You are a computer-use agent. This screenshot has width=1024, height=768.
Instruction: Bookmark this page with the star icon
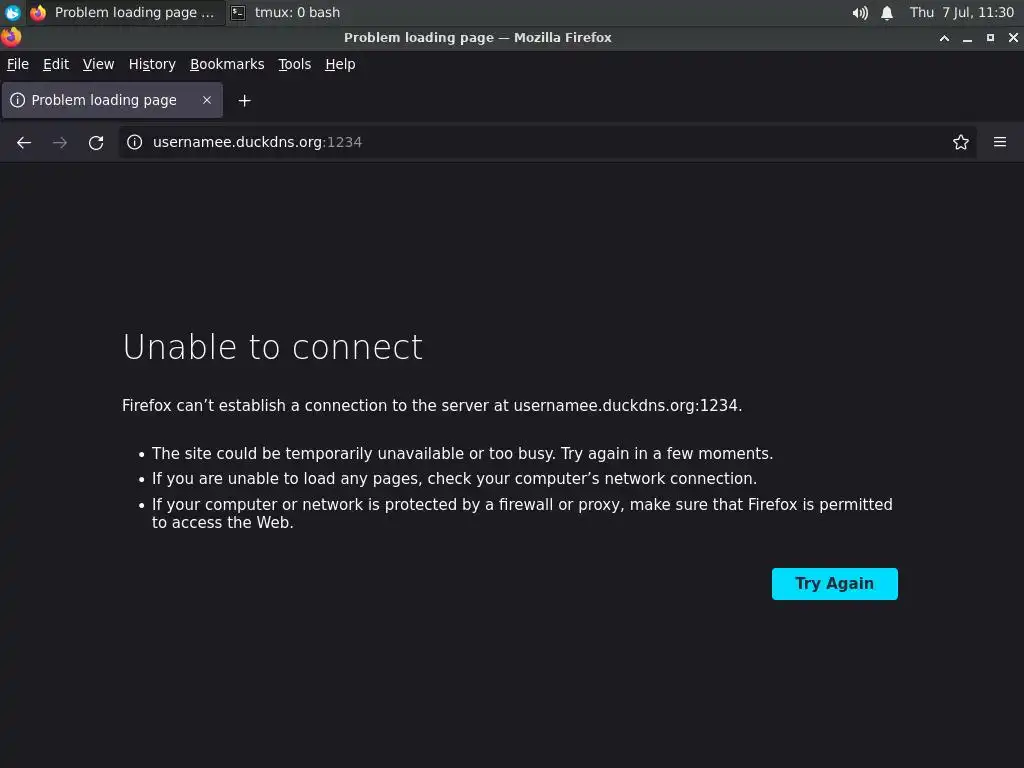[961, 142]
